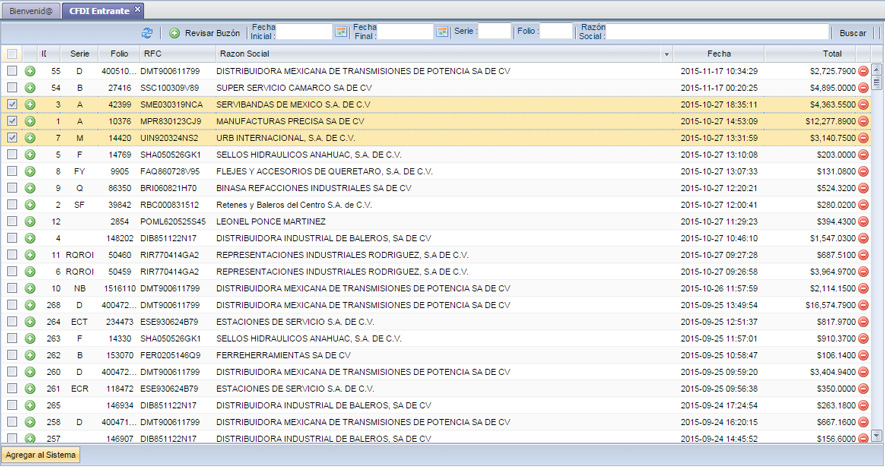Screen dimensions: 885x468
Task: Click green add icon for LEONEL PONCE MARTINEZ
Action: point(30,222)
